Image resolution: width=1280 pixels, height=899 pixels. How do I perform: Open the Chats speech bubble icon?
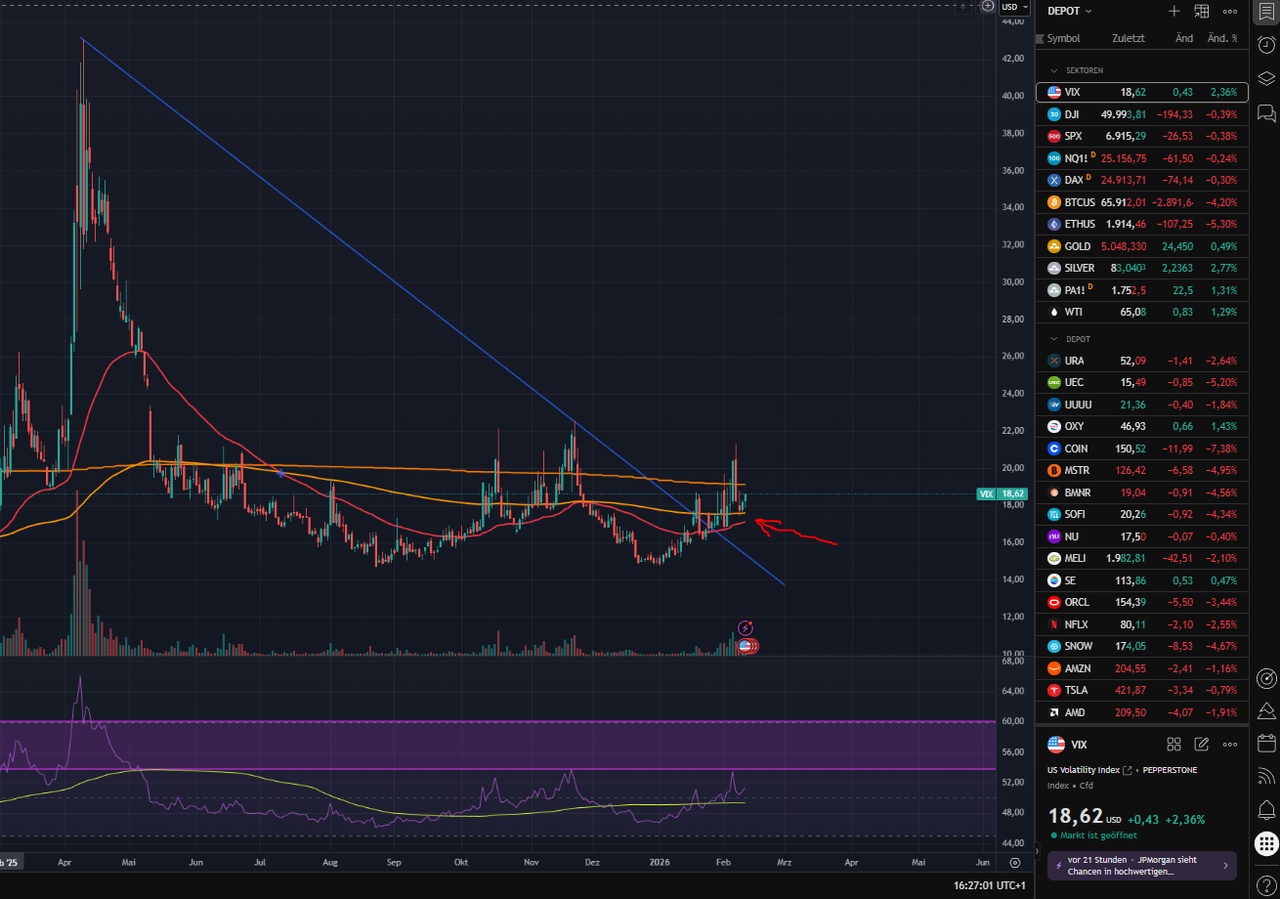(x=1266, y=112)
